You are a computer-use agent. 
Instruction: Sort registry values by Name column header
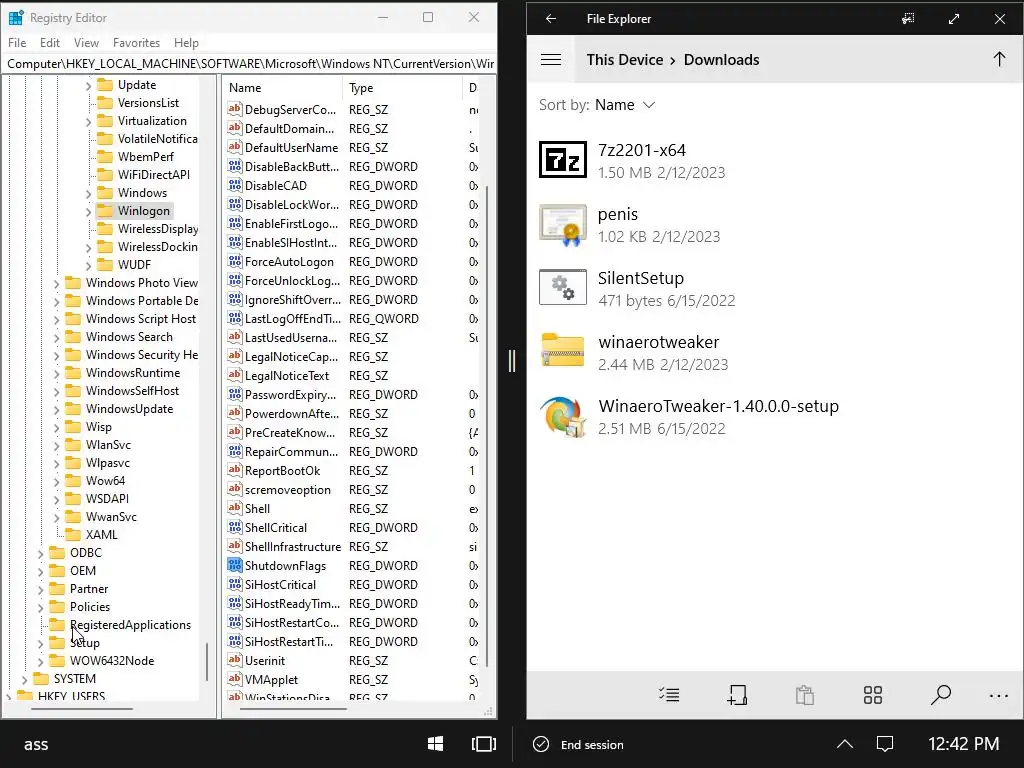point(282,88)
